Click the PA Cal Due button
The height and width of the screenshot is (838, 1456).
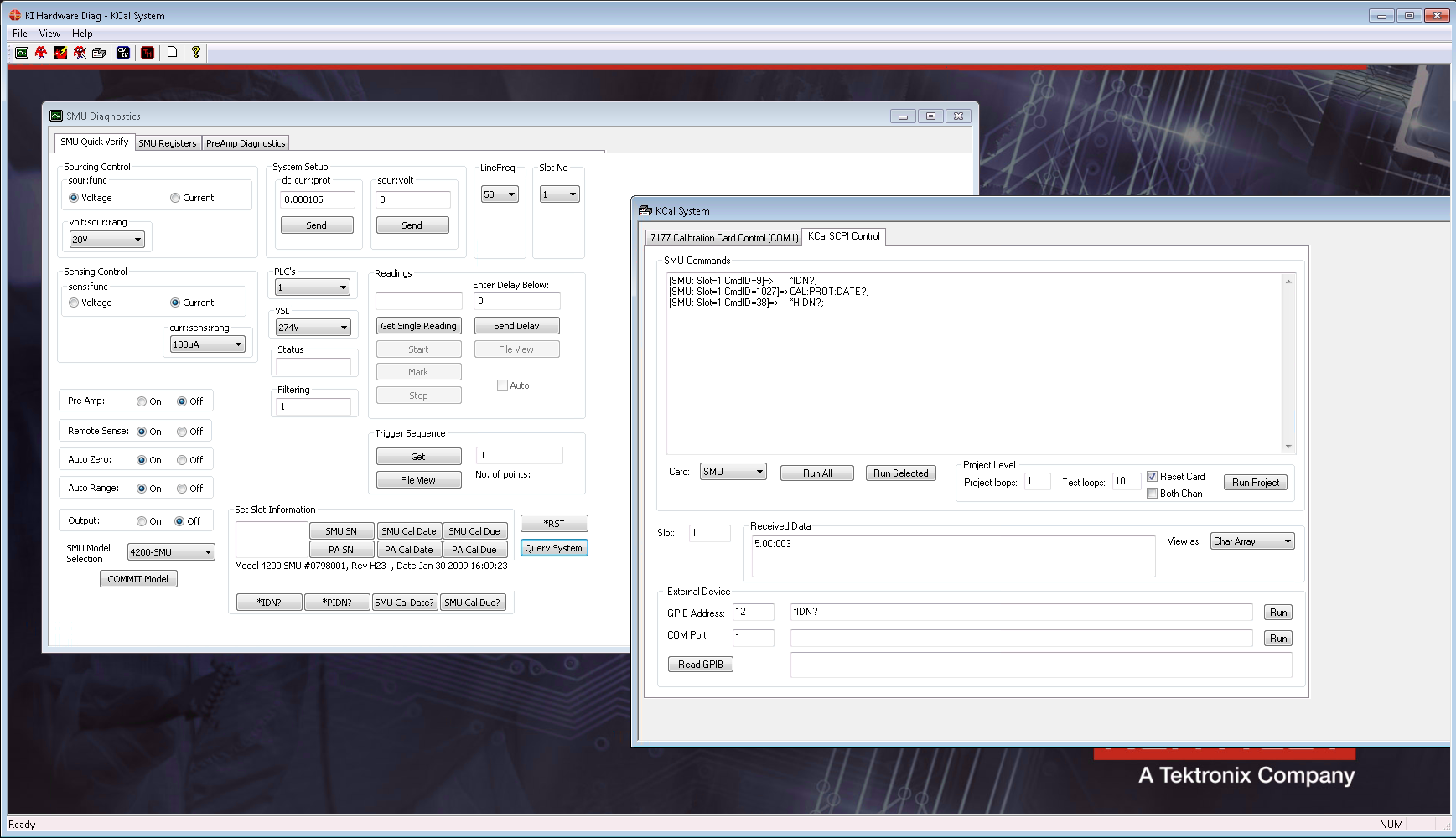[x=474, y=550]
